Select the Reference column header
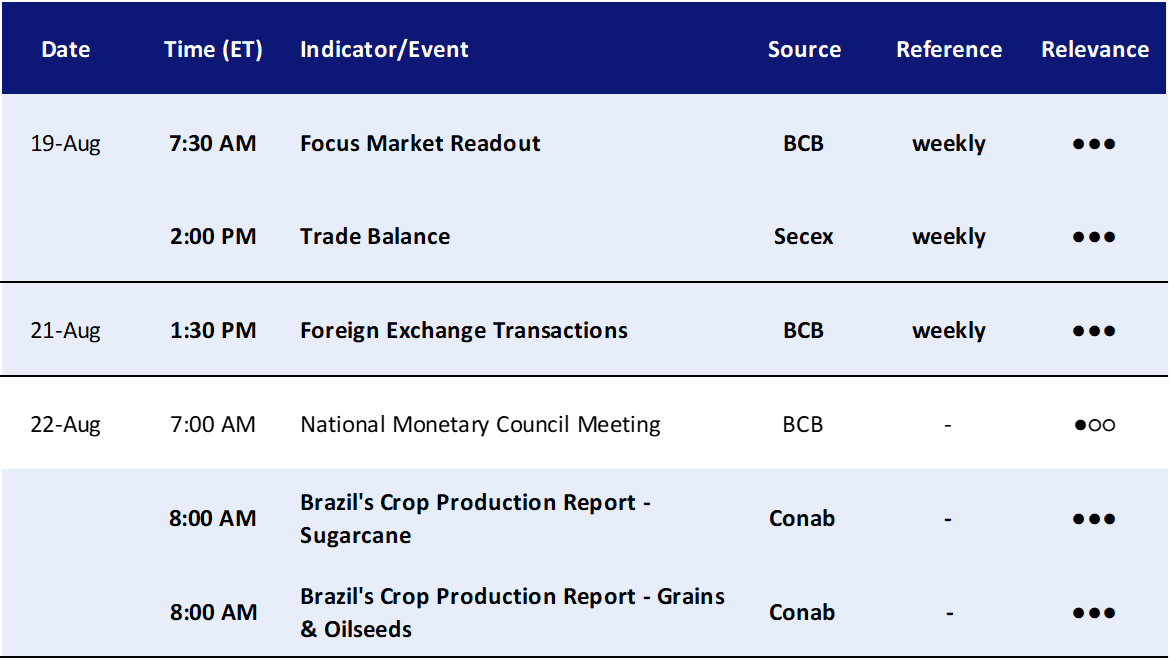Screen dimensions: 1169x666 (x=949, y=49)
